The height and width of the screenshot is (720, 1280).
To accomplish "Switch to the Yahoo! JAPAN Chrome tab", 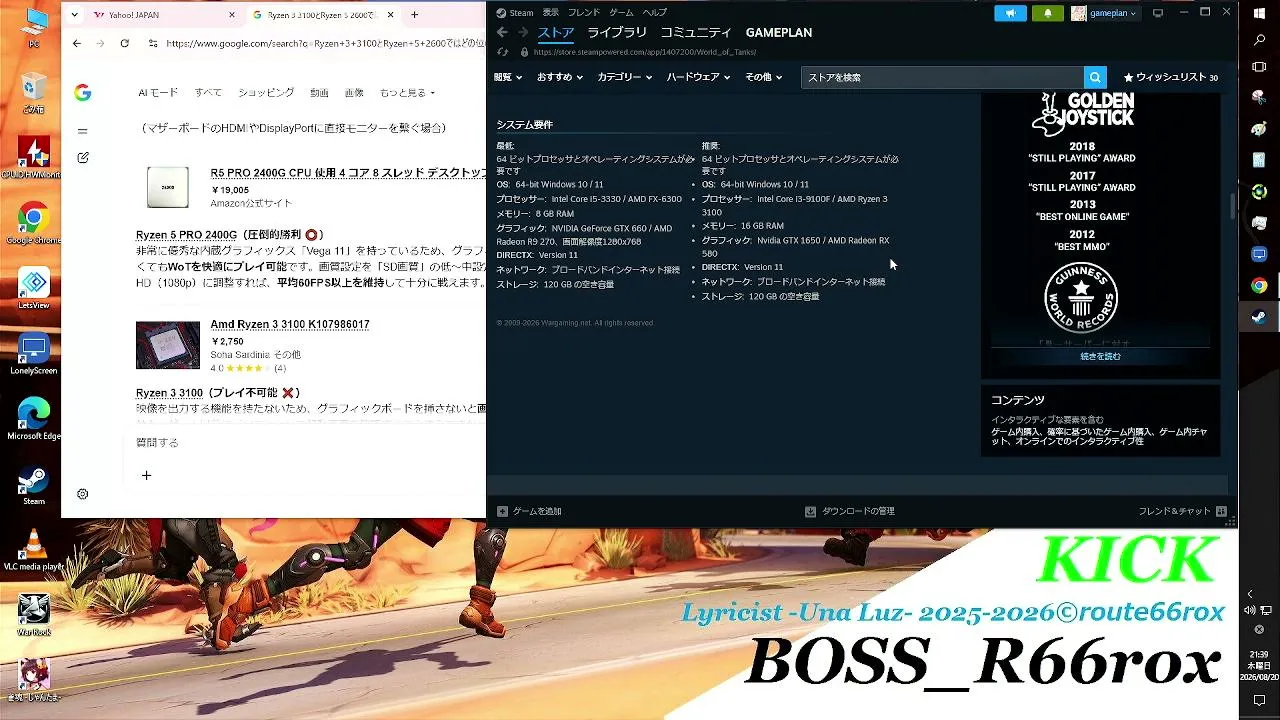I will (x=165, y=15).
